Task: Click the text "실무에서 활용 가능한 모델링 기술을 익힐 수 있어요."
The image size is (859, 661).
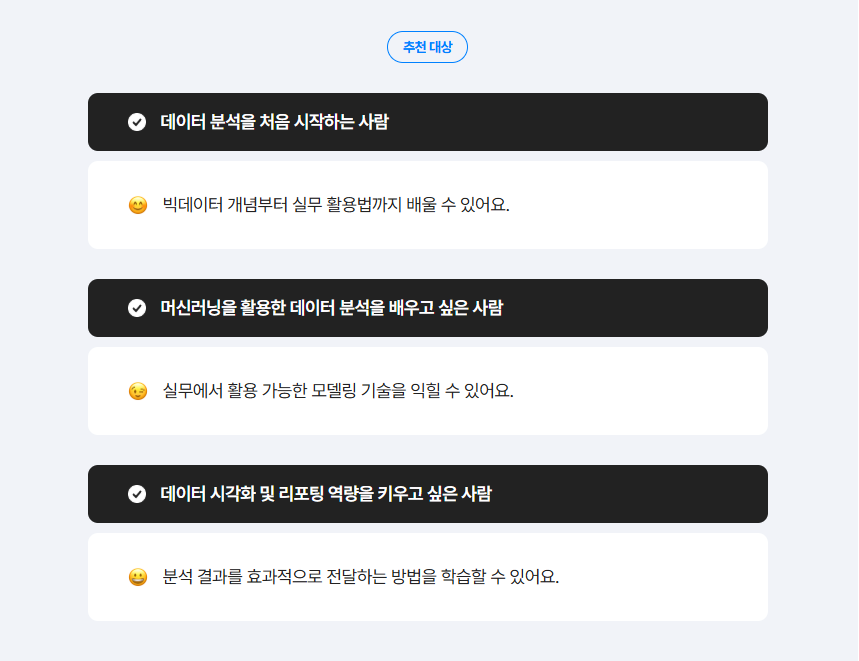Action: point(338,391)
